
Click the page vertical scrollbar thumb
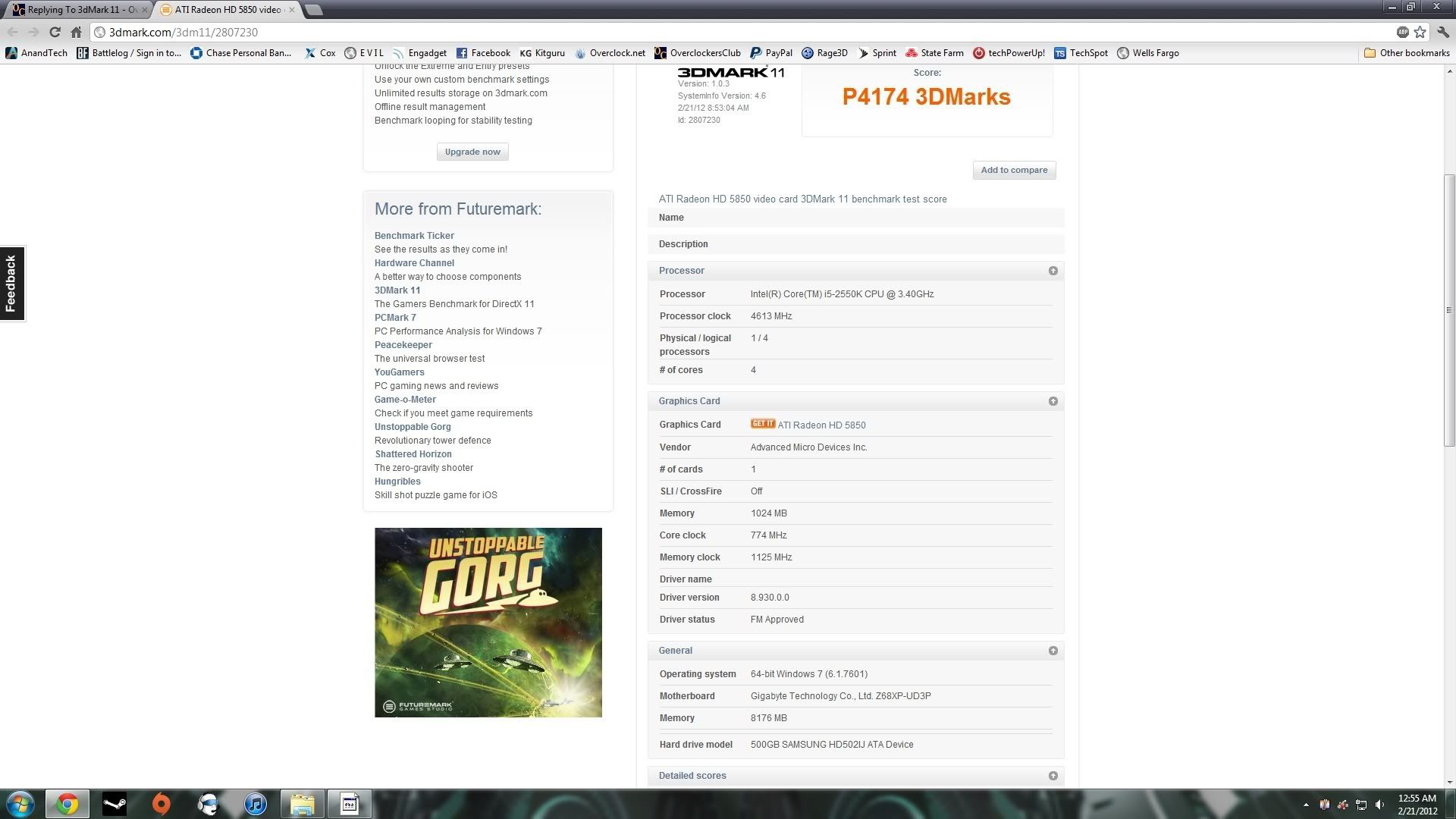click(x=1449, y=309)
